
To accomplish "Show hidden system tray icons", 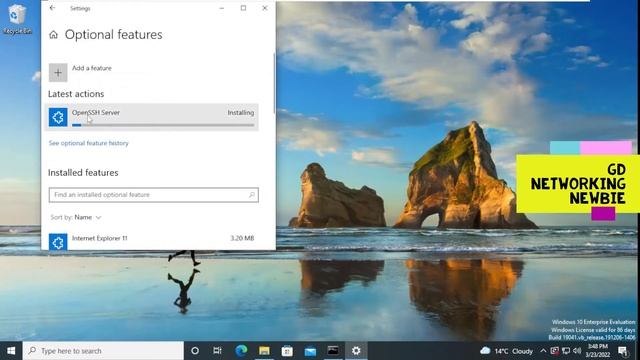I will tap(543, 351).
